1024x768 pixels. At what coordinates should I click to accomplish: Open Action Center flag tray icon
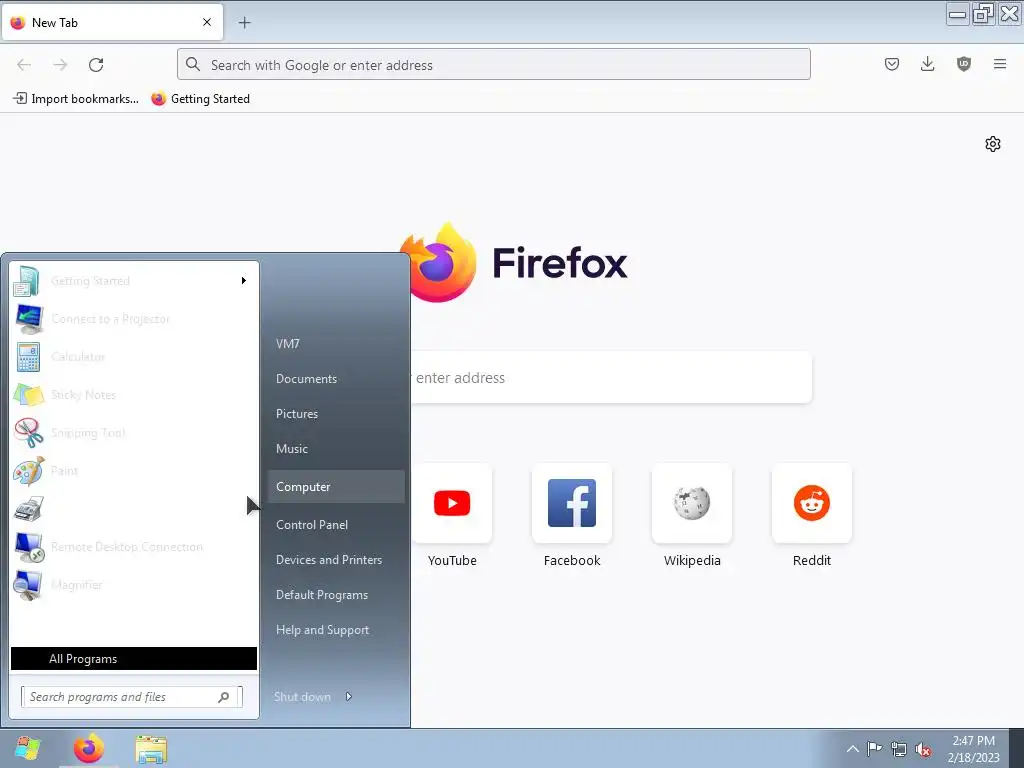[x=874, y=749]
